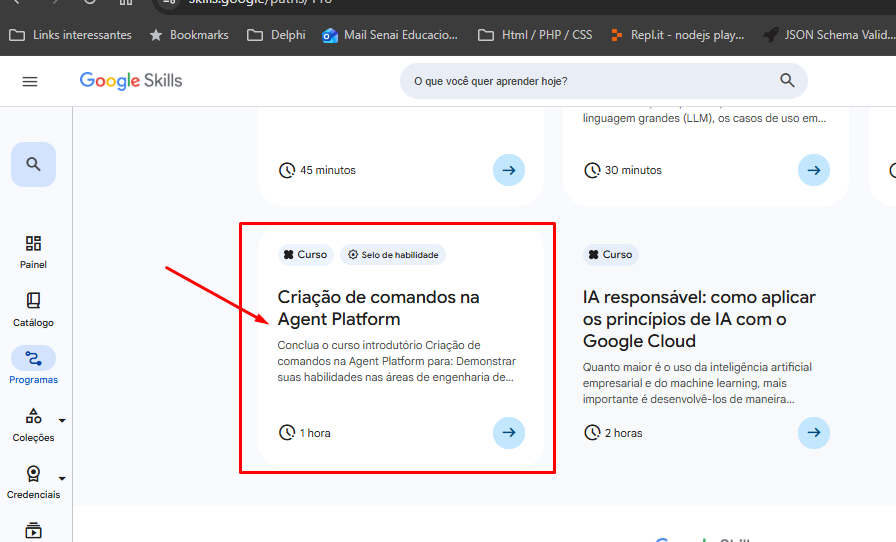The image size is (896, 542).
Task: Select Programas in the sidebar
Action: point(33,365)
